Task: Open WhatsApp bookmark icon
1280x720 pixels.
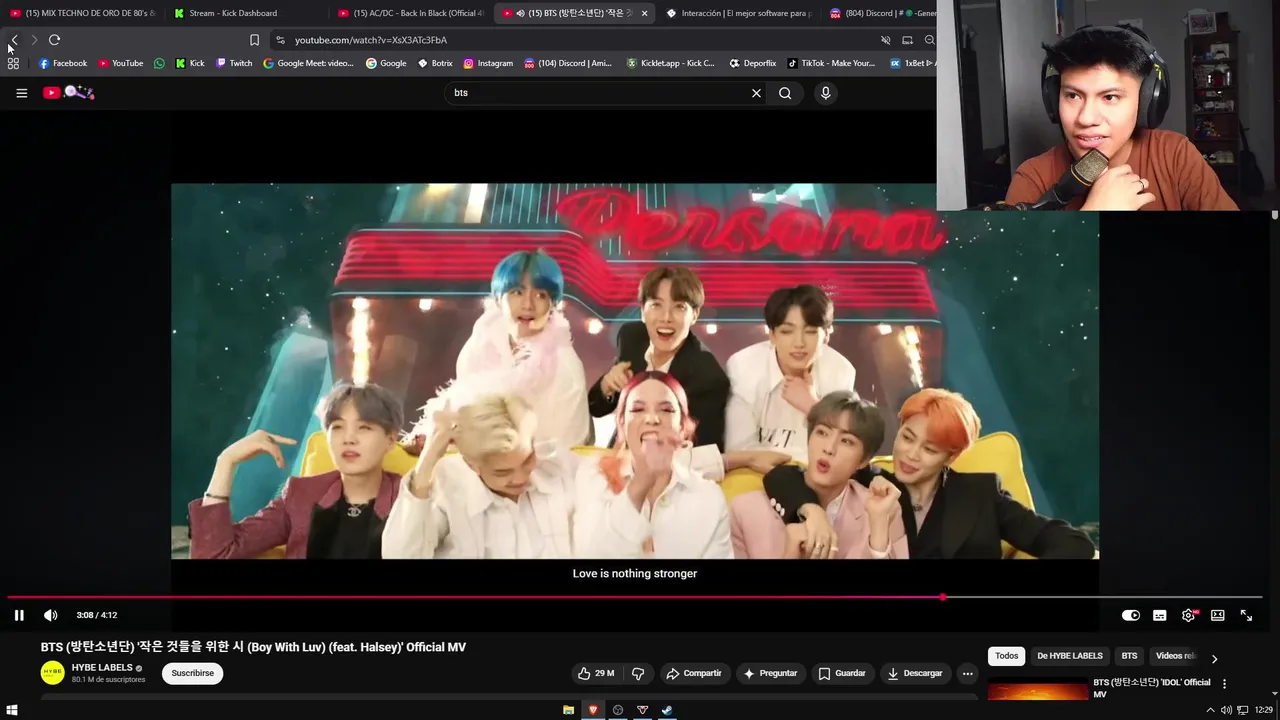Action: tap(159, 63)
